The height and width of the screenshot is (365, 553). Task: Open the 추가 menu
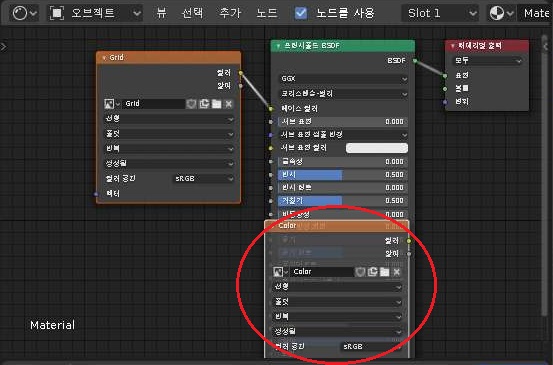tap(230, 13)
